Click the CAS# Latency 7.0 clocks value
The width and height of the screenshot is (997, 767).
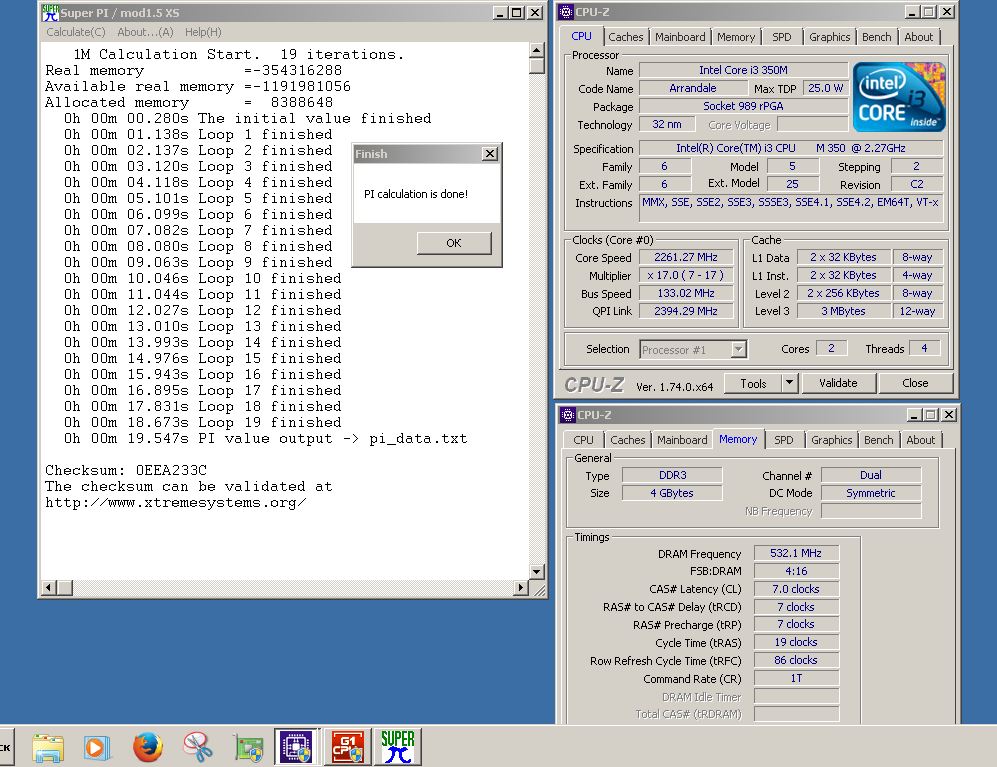point(795,589)
